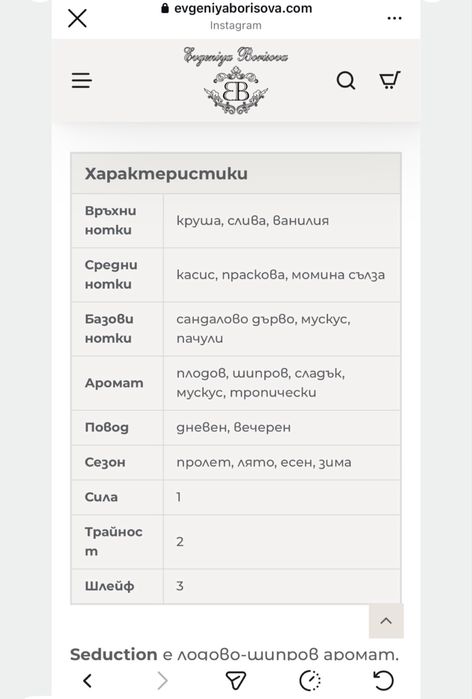Screen dimensions: 472x699
Task: Go forward with the right arrow
Action: 163,680
